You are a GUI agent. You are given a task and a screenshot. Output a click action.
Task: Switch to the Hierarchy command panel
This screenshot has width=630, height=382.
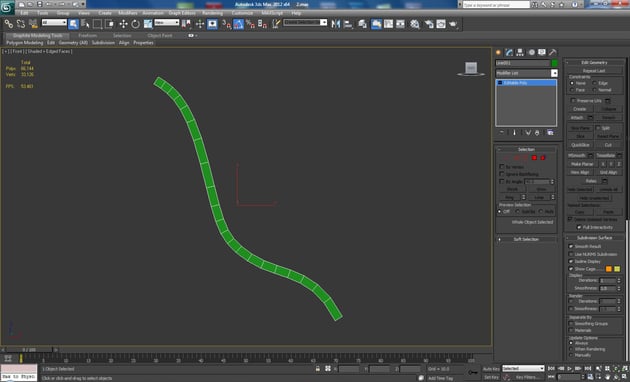pyautogui.click(x=520, y=52)
